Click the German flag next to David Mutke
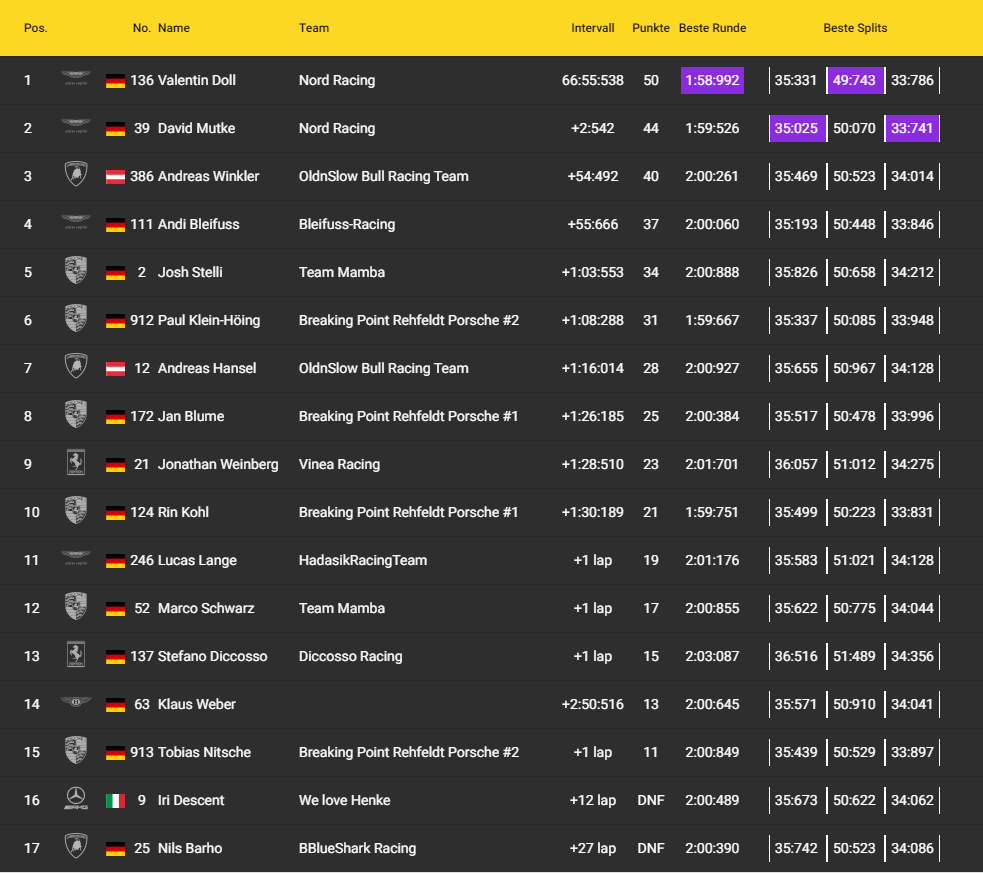The width and height of the screenshot is (983, 873). 115,129
